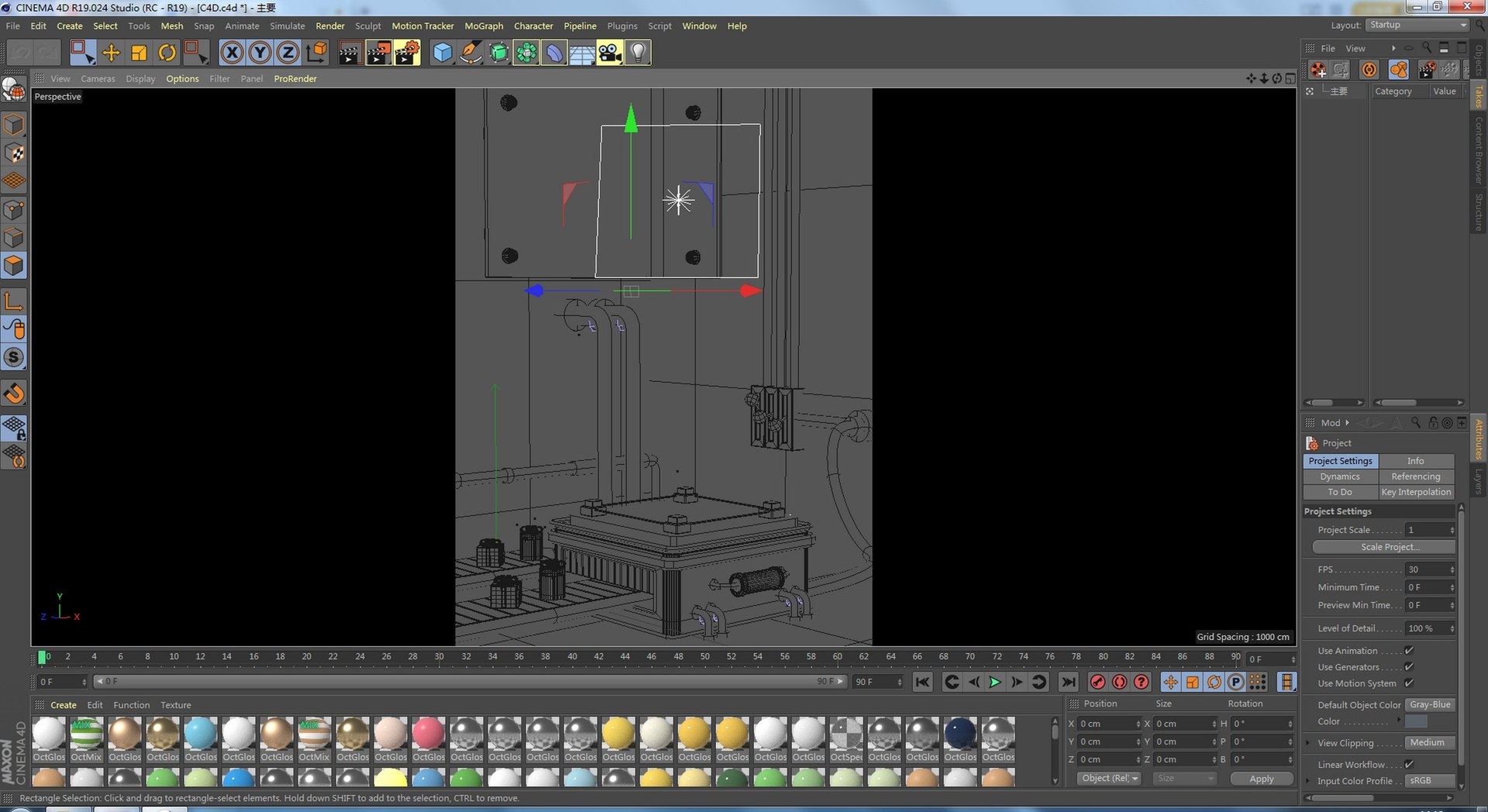Select the Rotate tool

[167, 53]
